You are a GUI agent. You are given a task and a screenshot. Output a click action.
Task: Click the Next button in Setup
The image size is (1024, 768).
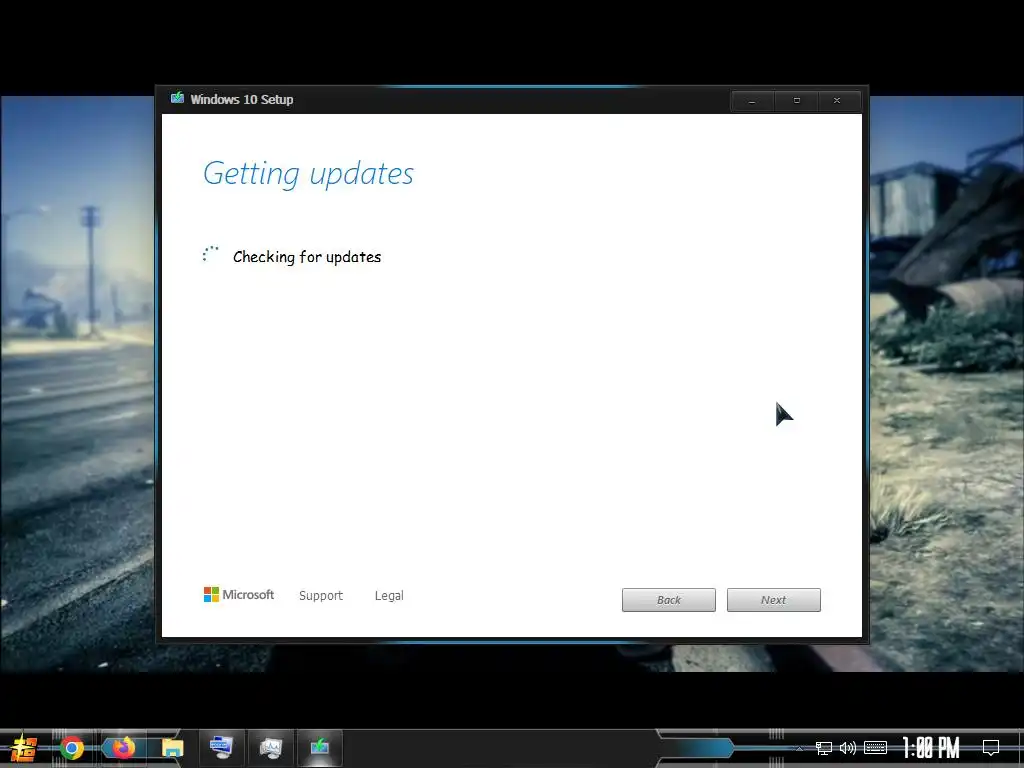[x=773, y=600]
